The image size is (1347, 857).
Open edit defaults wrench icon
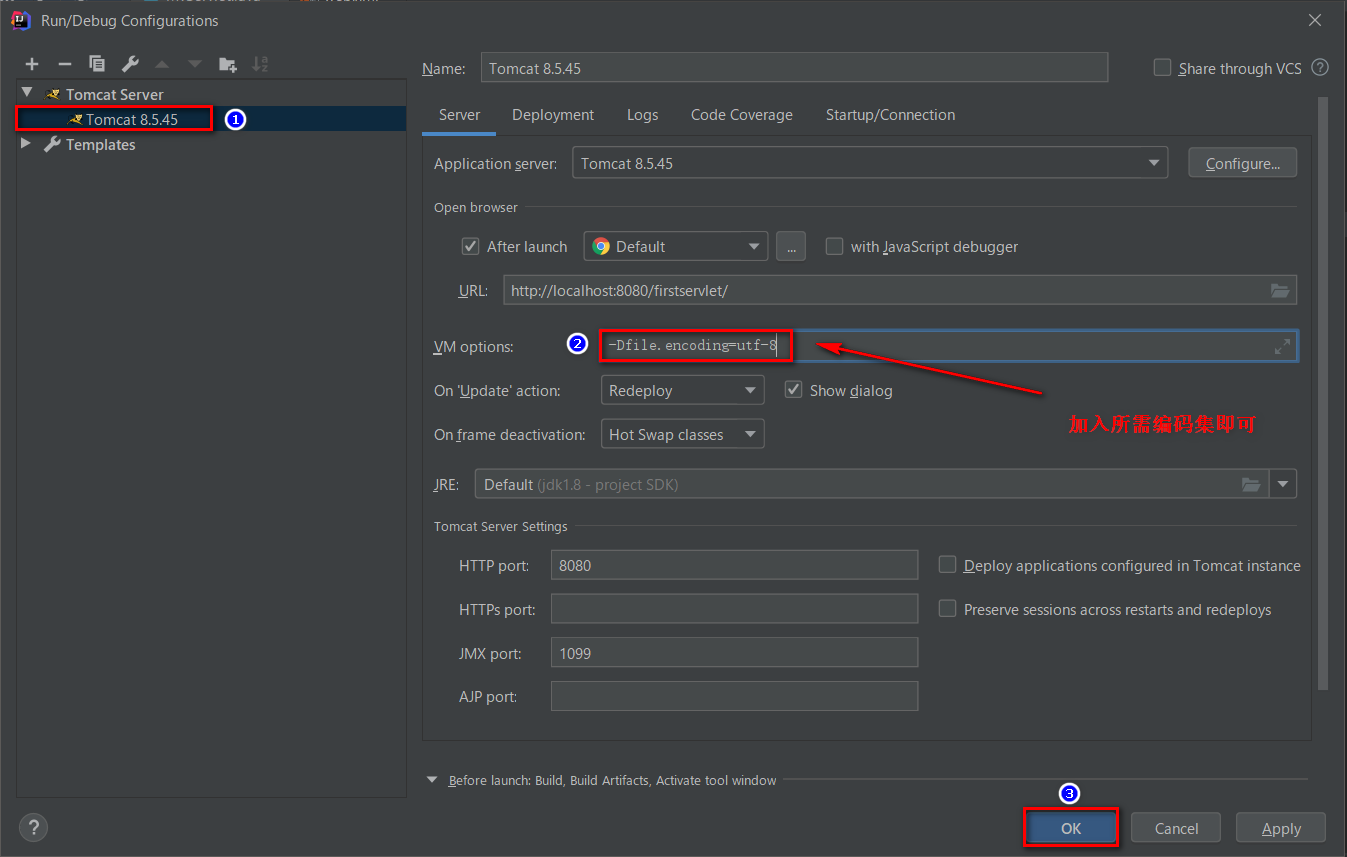[x=130, y=64]
